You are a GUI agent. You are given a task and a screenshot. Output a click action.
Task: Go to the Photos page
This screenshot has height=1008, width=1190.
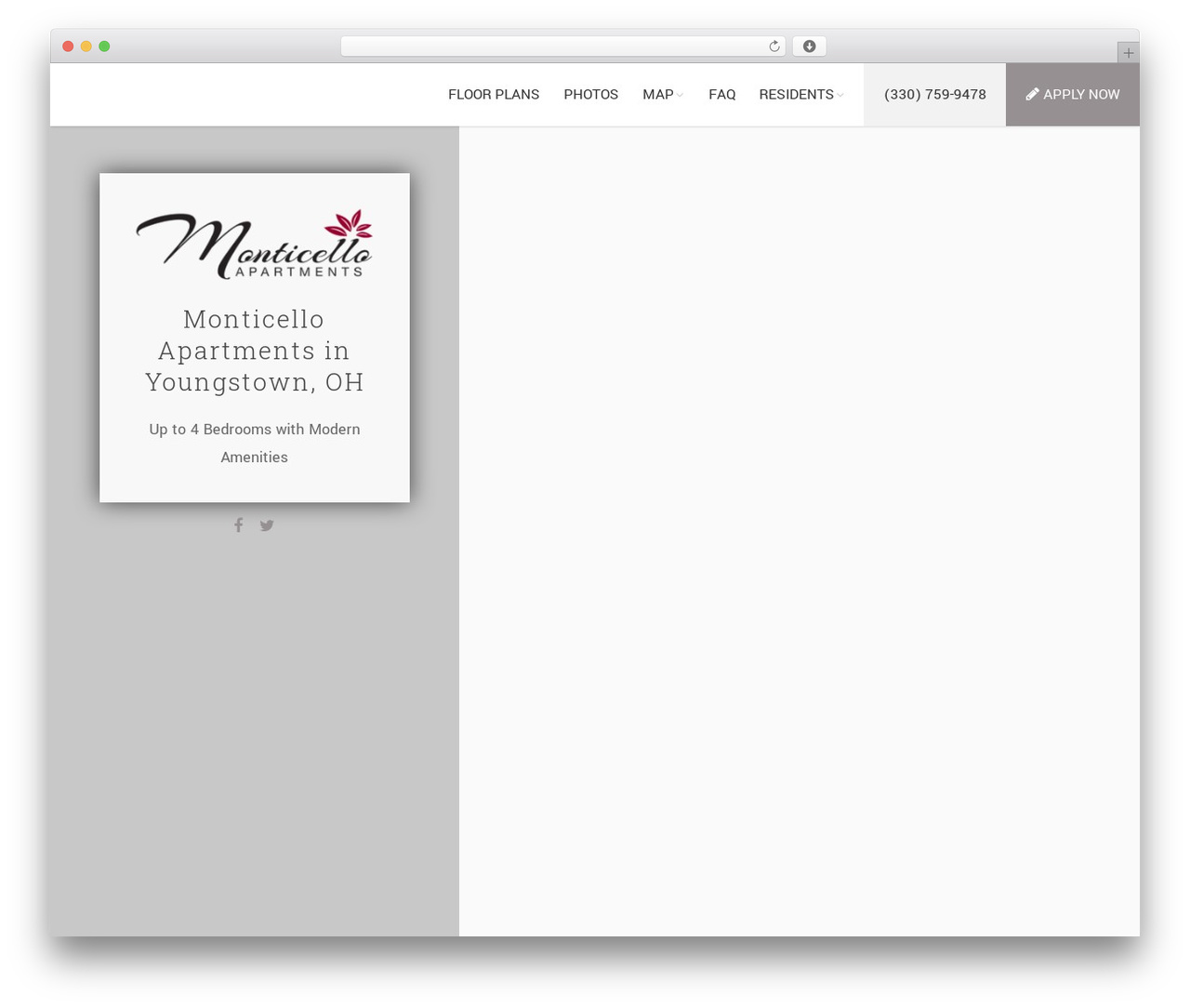(x=591, y=95)
